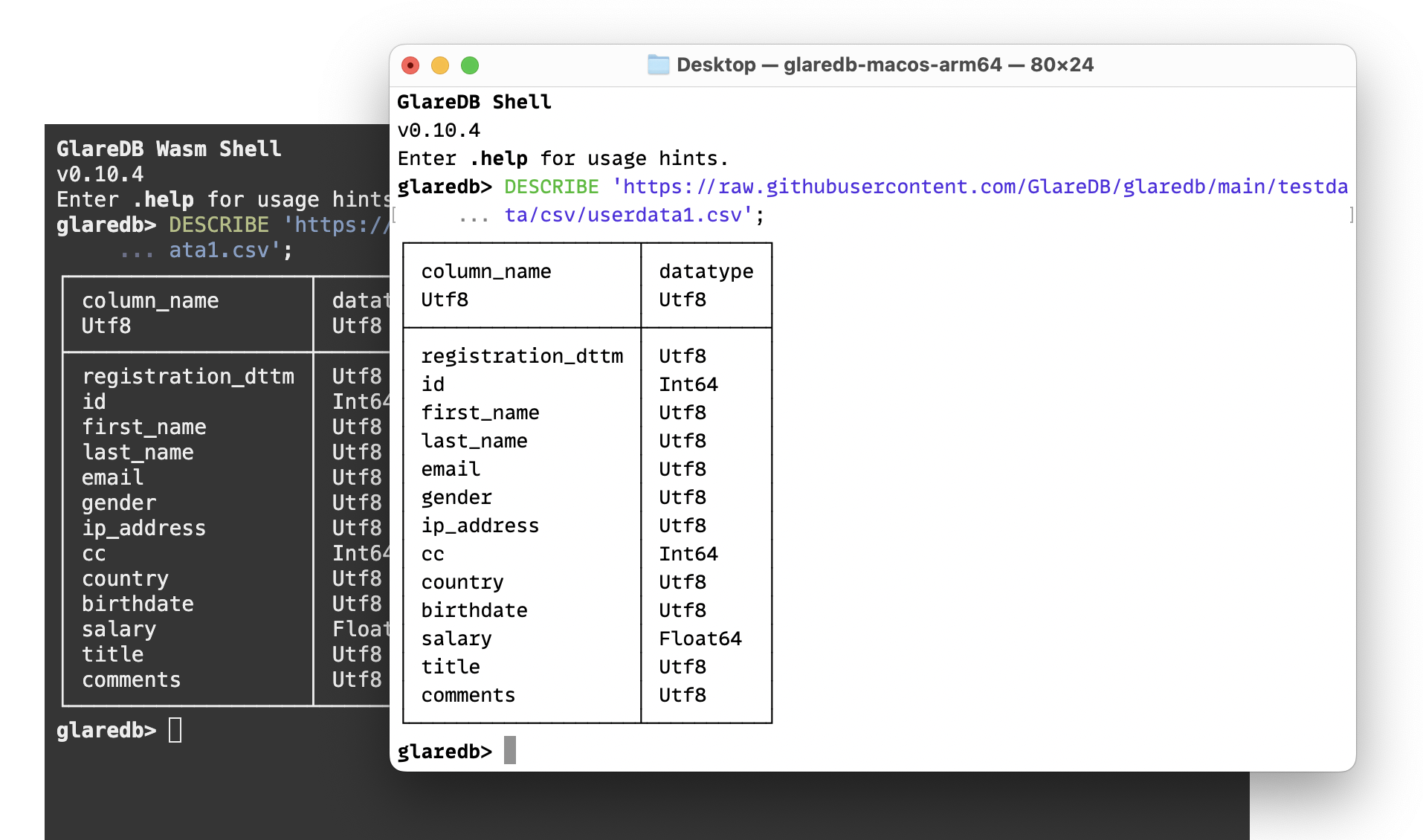Click the 'Int64' datatype beside id in the macOS terminal
This screenshot has width=1423, height=840.
[688, 384]
